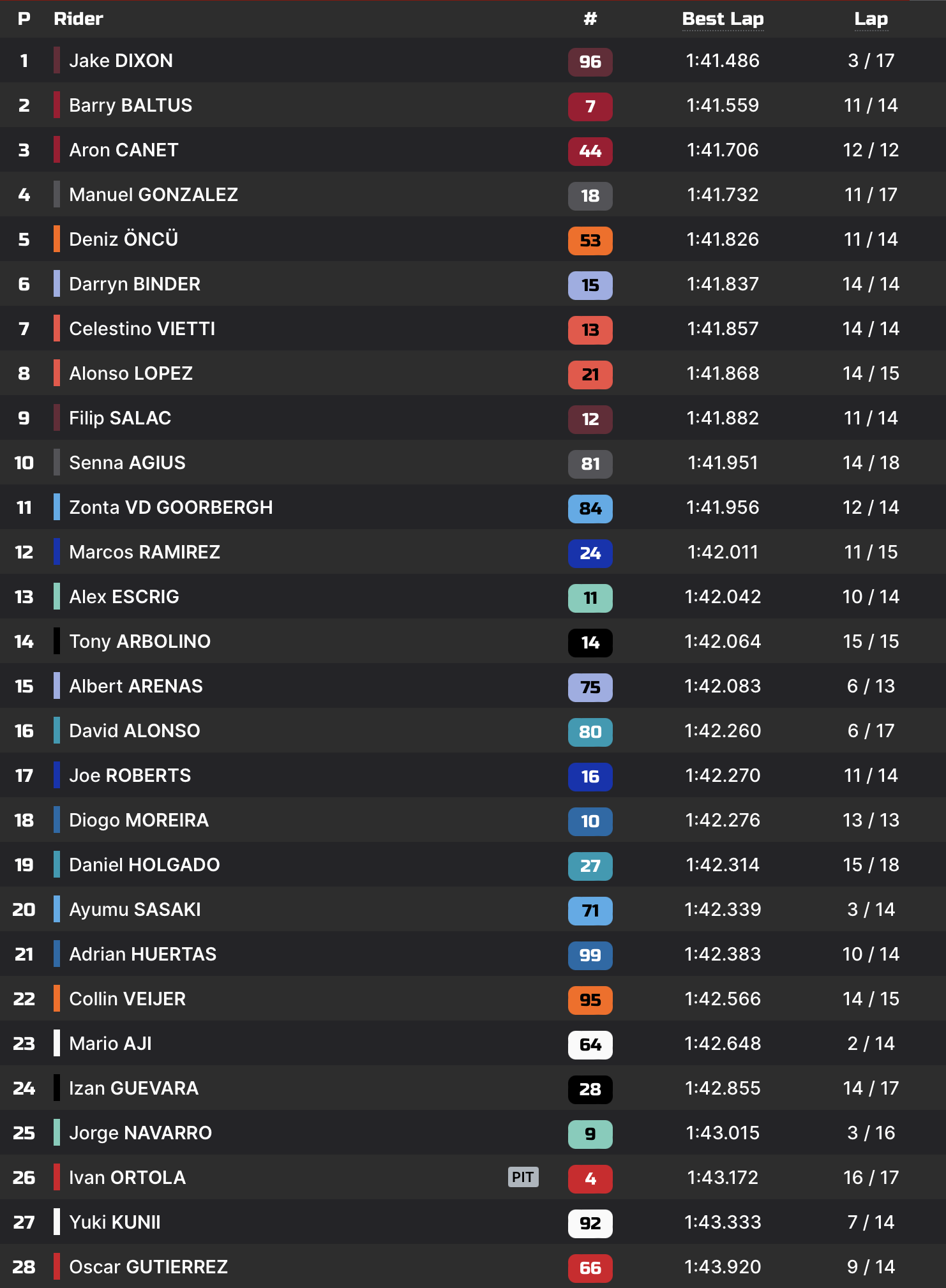This screenshot has width=946, height=1288.
Task: Click Jake Dixon's number 96 badge
Action: (x=590, y=62)
